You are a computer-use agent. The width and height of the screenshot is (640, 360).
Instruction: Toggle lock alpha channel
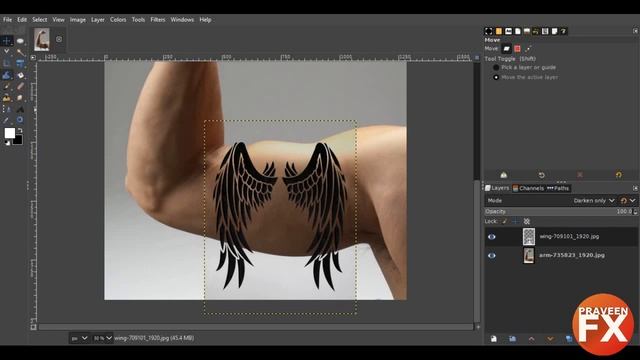point(527,221)
